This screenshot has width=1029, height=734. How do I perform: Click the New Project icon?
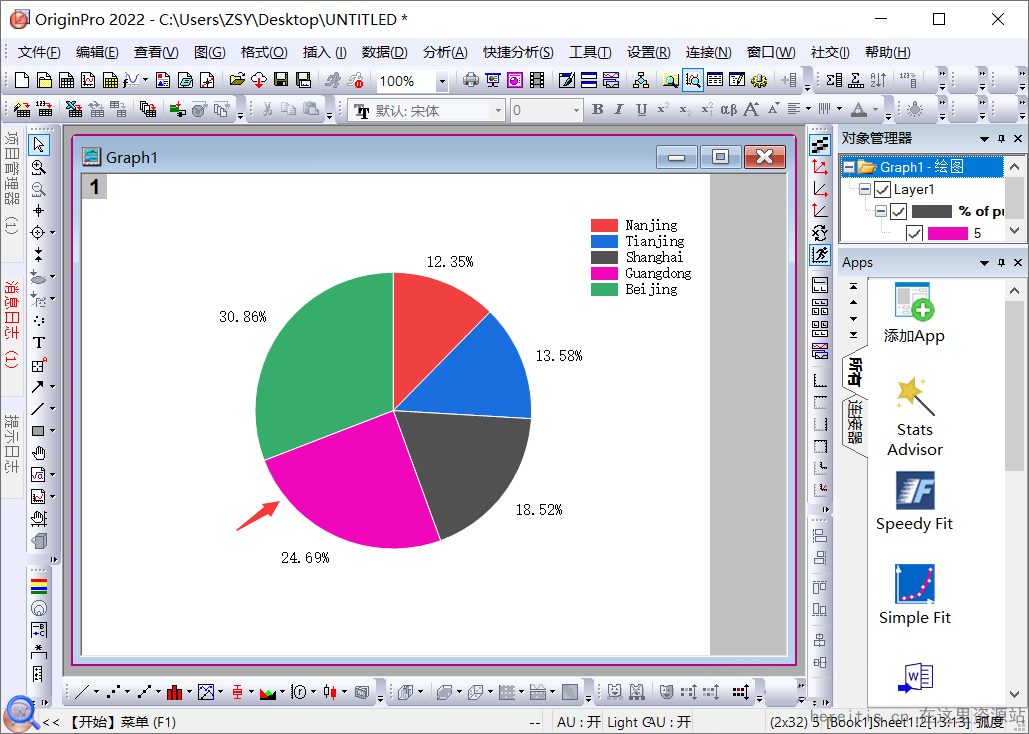pos(22,80)
